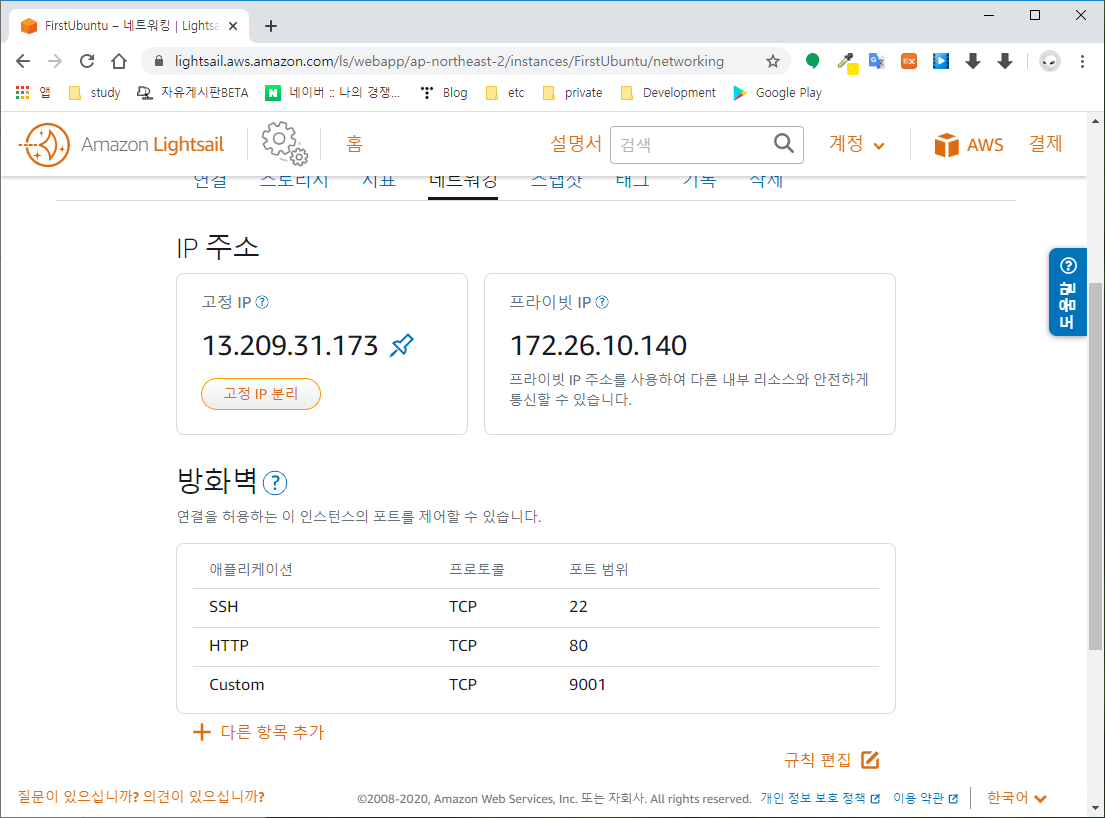
Task: Open a new browser tab
Action: pyautogui.click(x=271, y=26)
